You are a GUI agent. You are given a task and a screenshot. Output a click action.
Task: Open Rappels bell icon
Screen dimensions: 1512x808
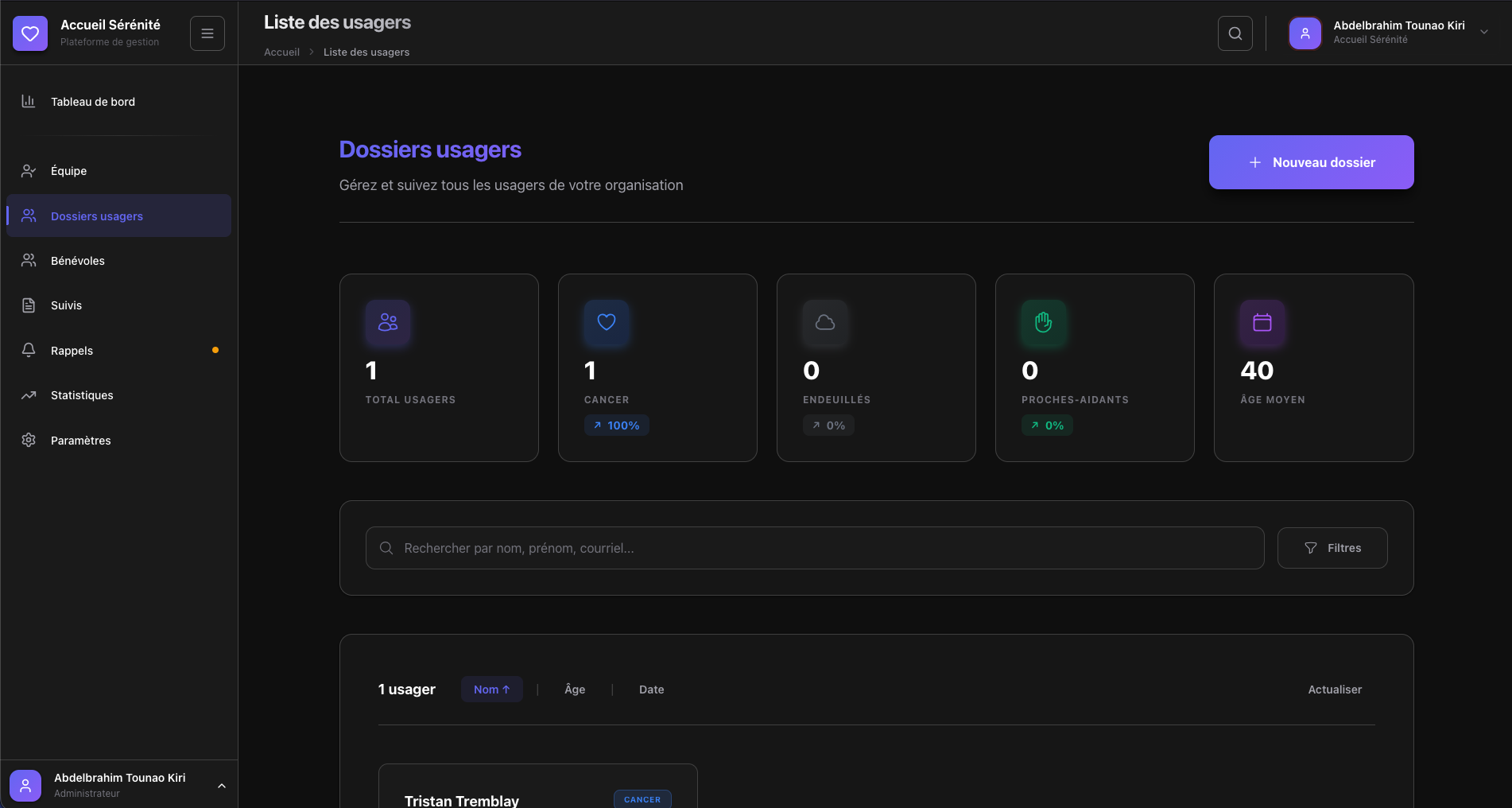pyautogui.click(x=29, y=351)
